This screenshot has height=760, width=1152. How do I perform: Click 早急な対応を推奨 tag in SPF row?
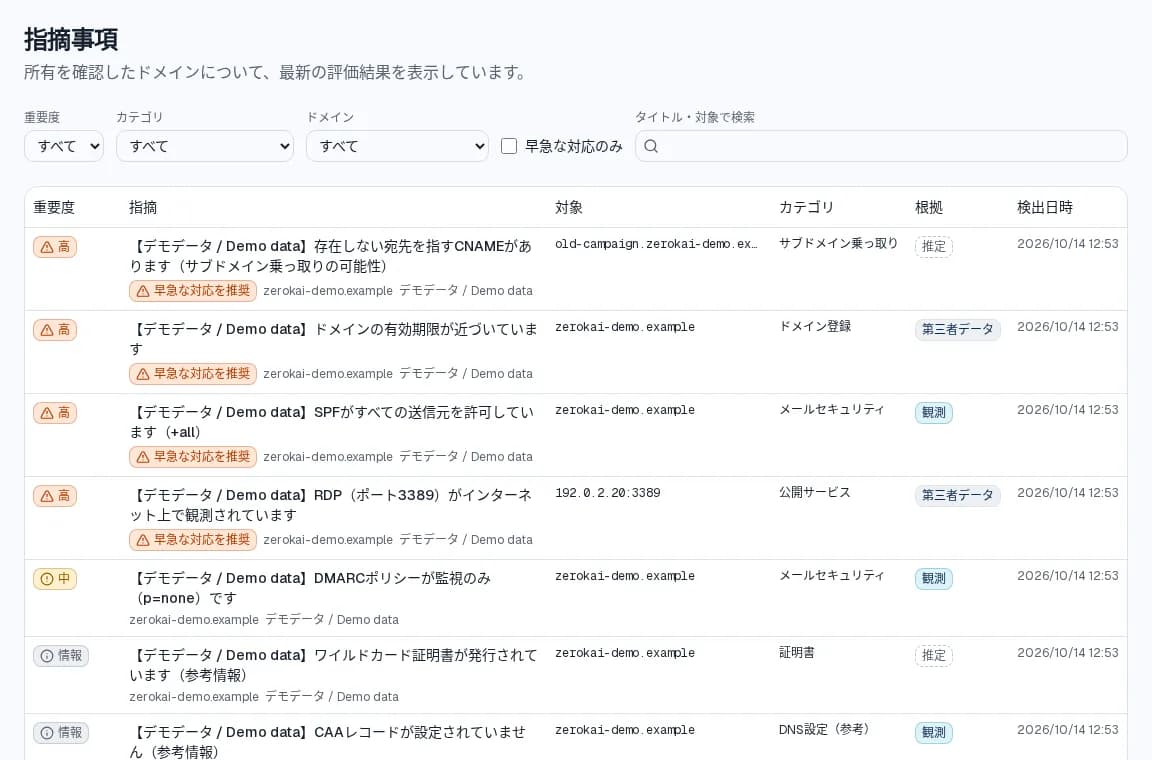click(x=193, y=457)
